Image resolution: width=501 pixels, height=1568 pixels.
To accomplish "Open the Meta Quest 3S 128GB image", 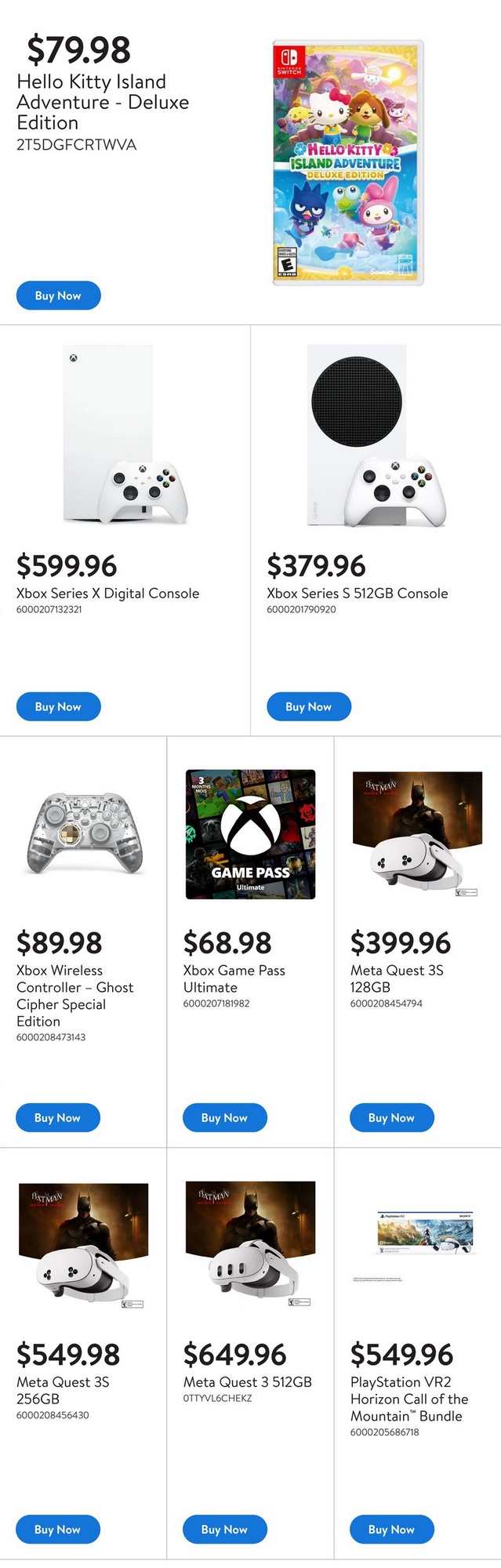I will pyautogui.click(x=417, y=834).
